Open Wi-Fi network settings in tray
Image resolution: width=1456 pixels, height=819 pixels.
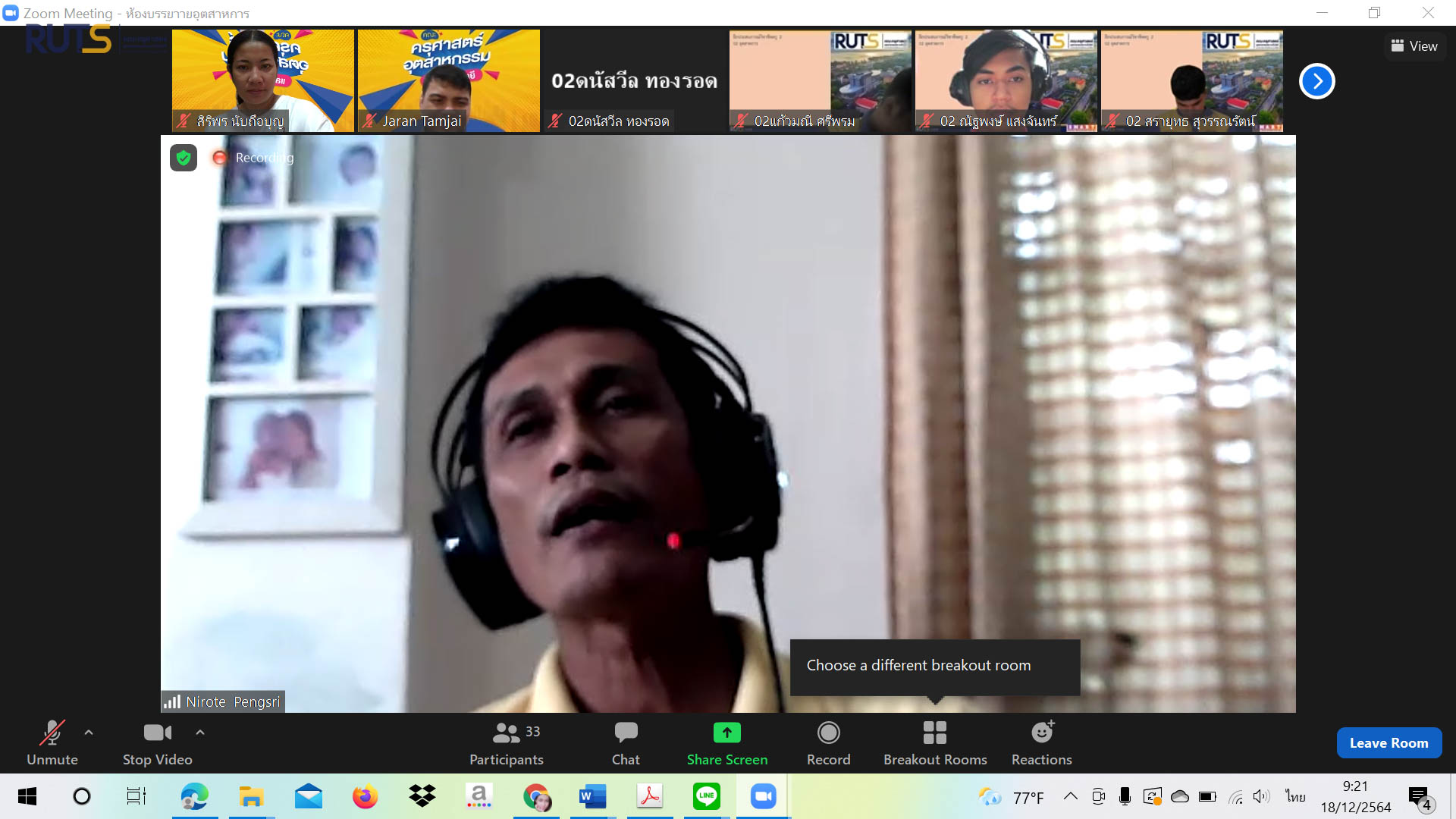1235,796
